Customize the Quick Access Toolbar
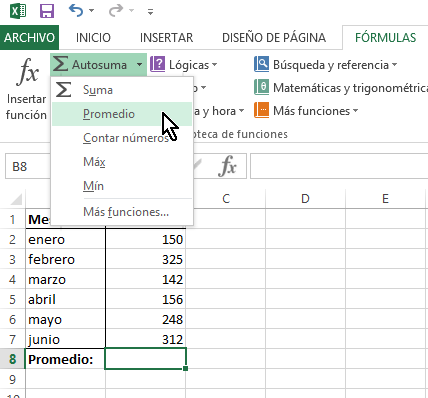This screenshot has height=398, width=428. point(151,12)
